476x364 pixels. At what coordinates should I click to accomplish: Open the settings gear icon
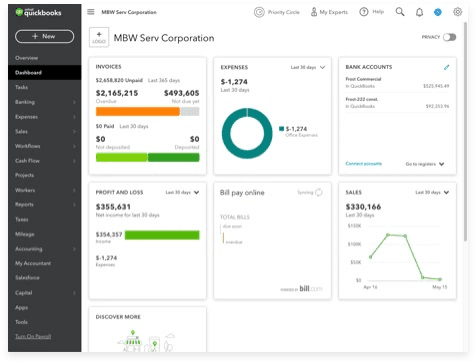(457, 12)
